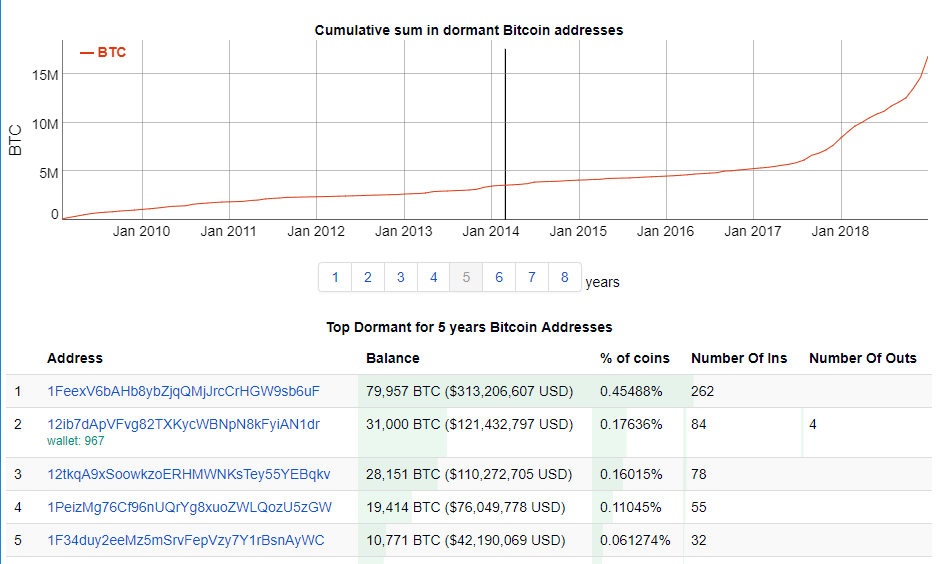937x564 pixels.
Task: Select the 1 year dormancy tab
Action: pos(335,277)
